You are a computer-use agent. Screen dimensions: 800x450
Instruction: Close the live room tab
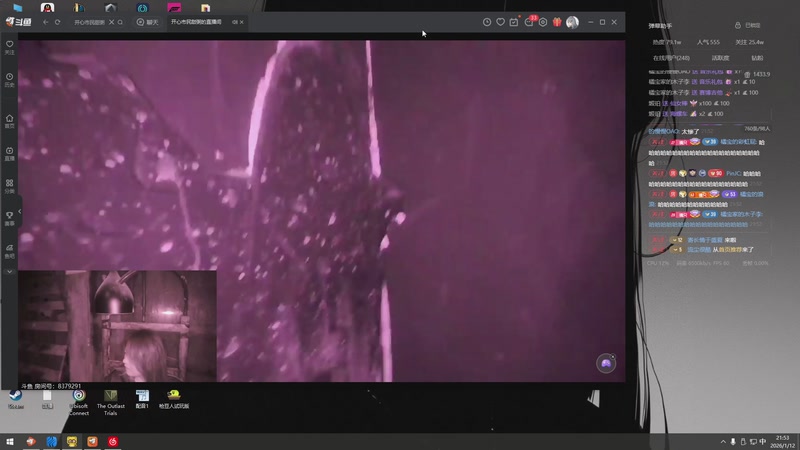tap(241, 22)
